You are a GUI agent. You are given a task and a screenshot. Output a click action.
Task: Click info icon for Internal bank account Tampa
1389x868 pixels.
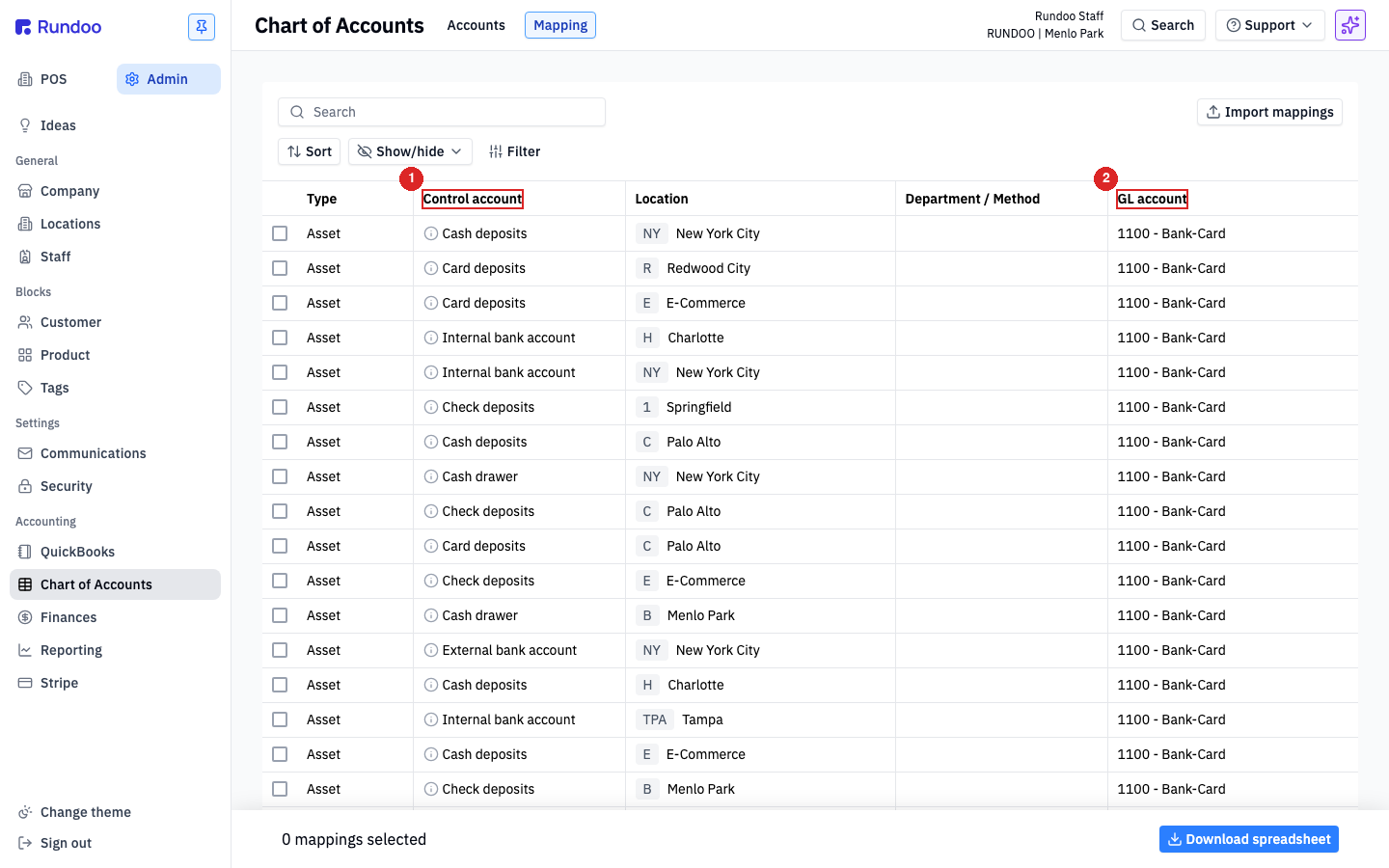tap(431, 719)
